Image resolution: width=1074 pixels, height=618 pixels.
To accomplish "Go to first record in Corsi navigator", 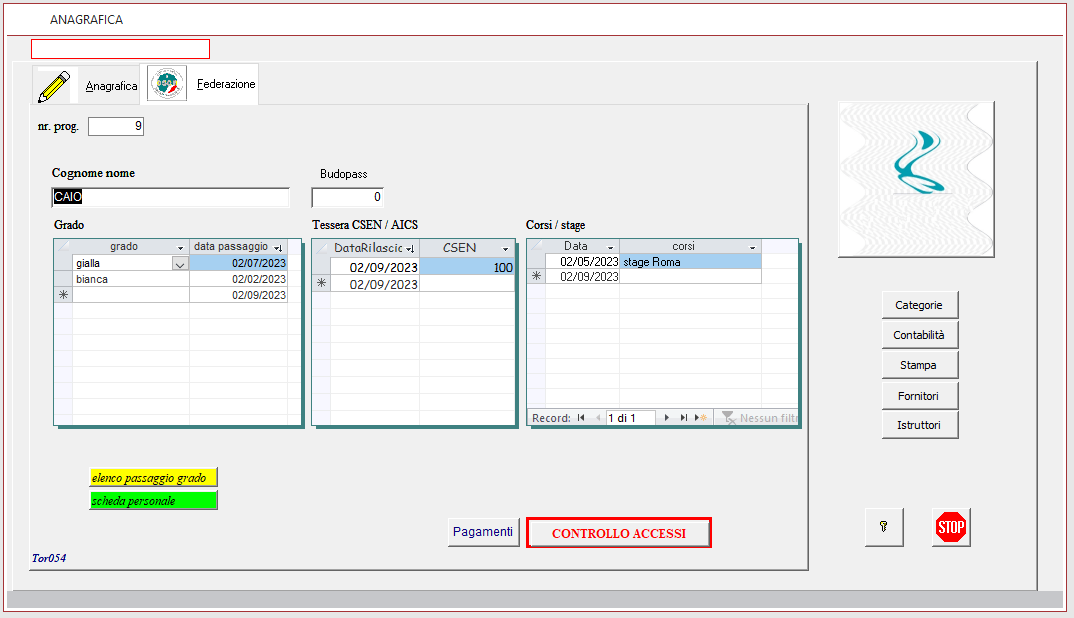I will pos(581,417).
